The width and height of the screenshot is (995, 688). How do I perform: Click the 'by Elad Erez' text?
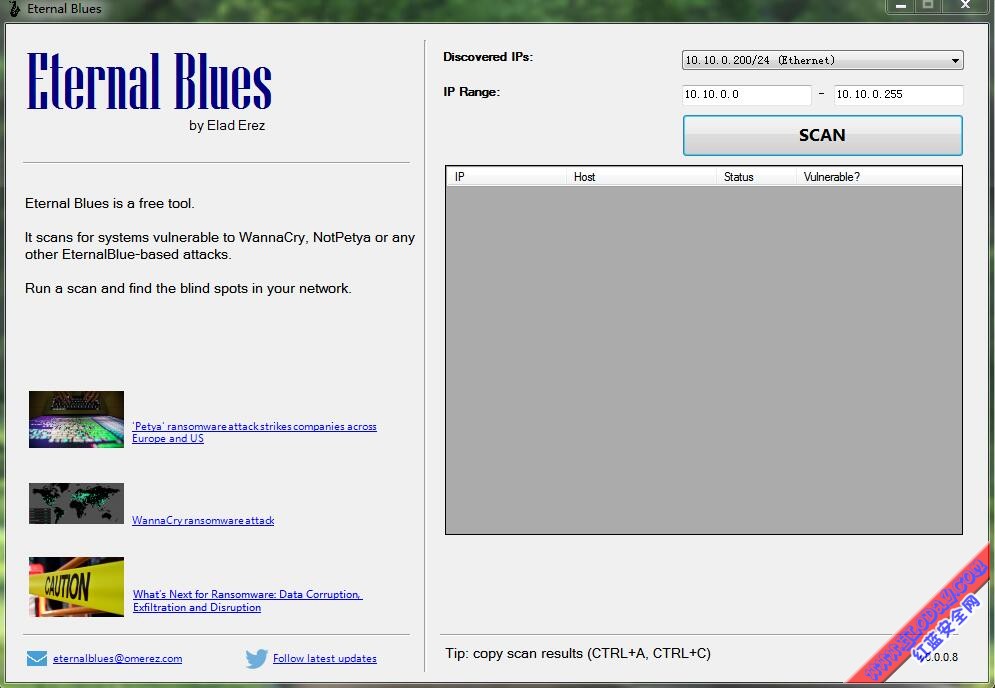click(x=227, y=126)
